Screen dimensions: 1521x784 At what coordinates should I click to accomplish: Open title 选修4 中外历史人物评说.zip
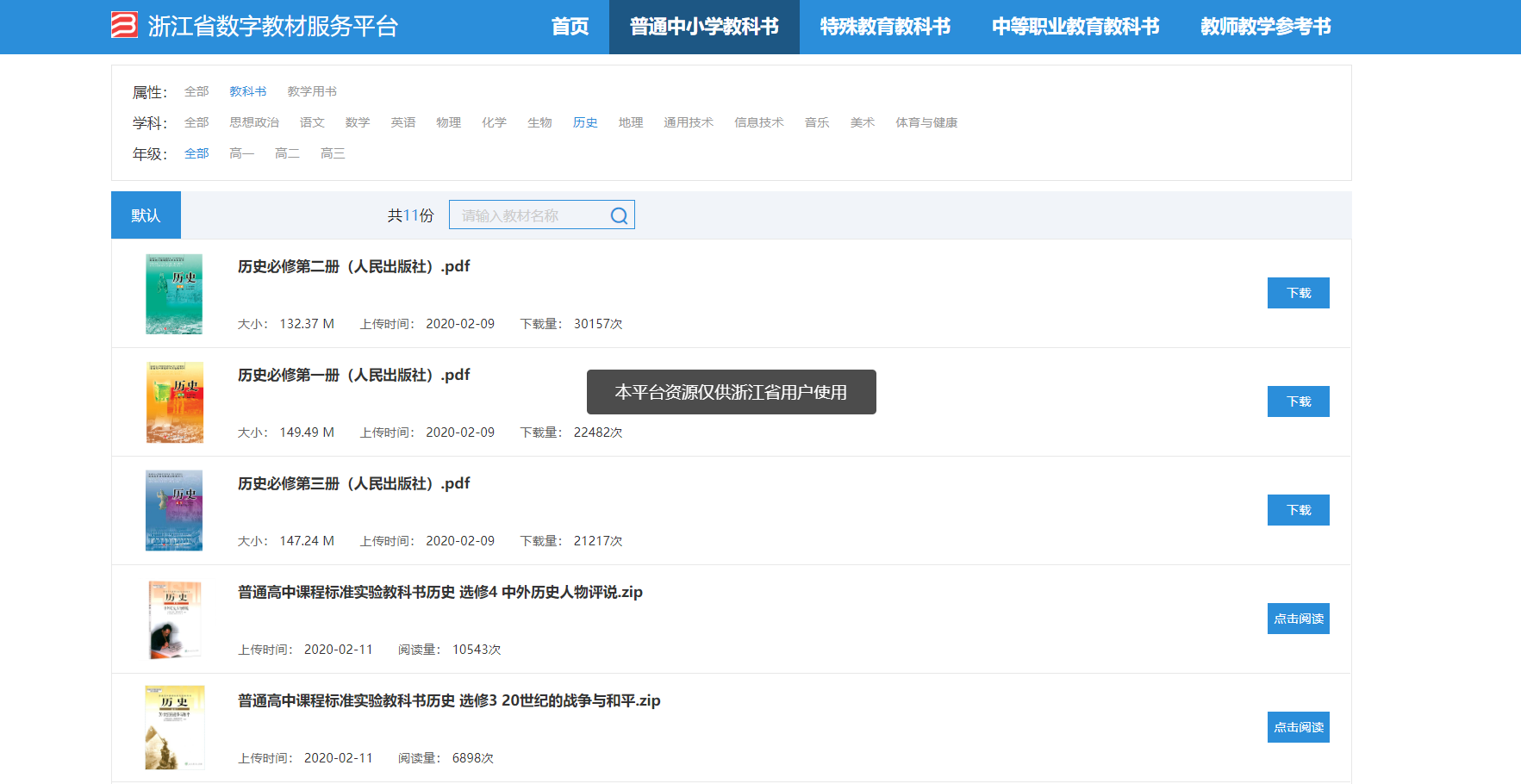click(x=440, y=592)
